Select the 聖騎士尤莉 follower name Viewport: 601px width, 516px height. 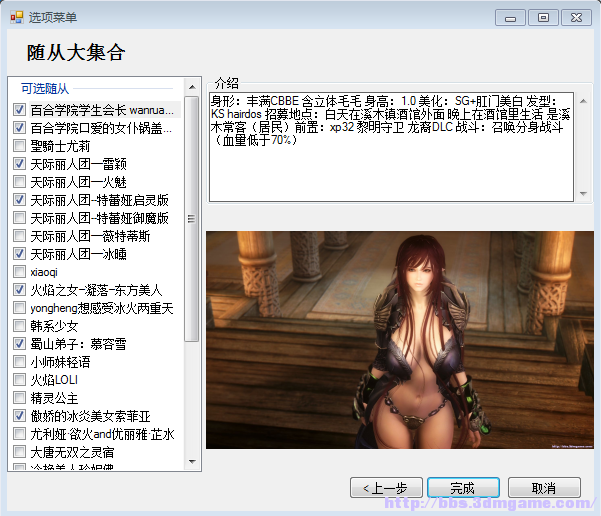click(60, 146)
